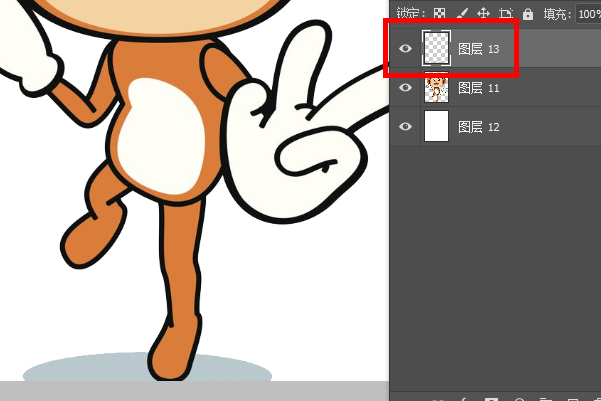
Task: Click the 填充 fill percentage field
Action: click(588, 14)
